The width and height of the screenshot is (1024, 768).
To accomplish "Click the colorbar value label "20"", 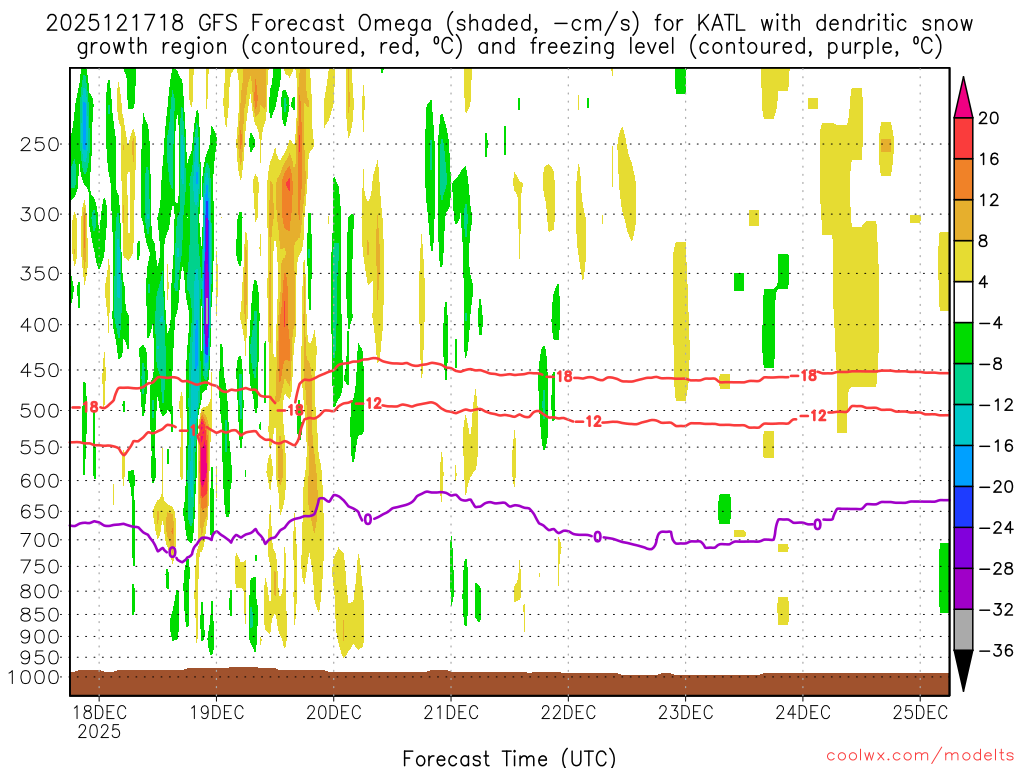I will [x=989, y=118].
